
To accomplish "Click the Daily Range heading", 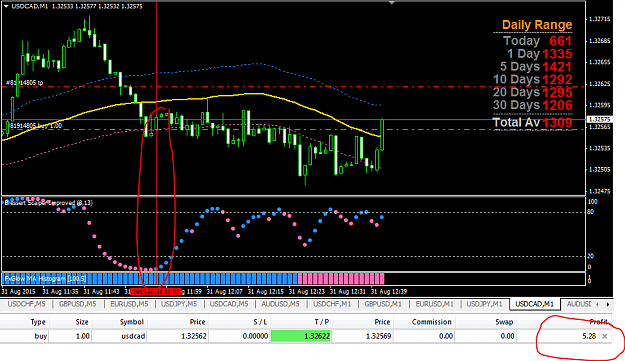I will [x=537, y=25].
